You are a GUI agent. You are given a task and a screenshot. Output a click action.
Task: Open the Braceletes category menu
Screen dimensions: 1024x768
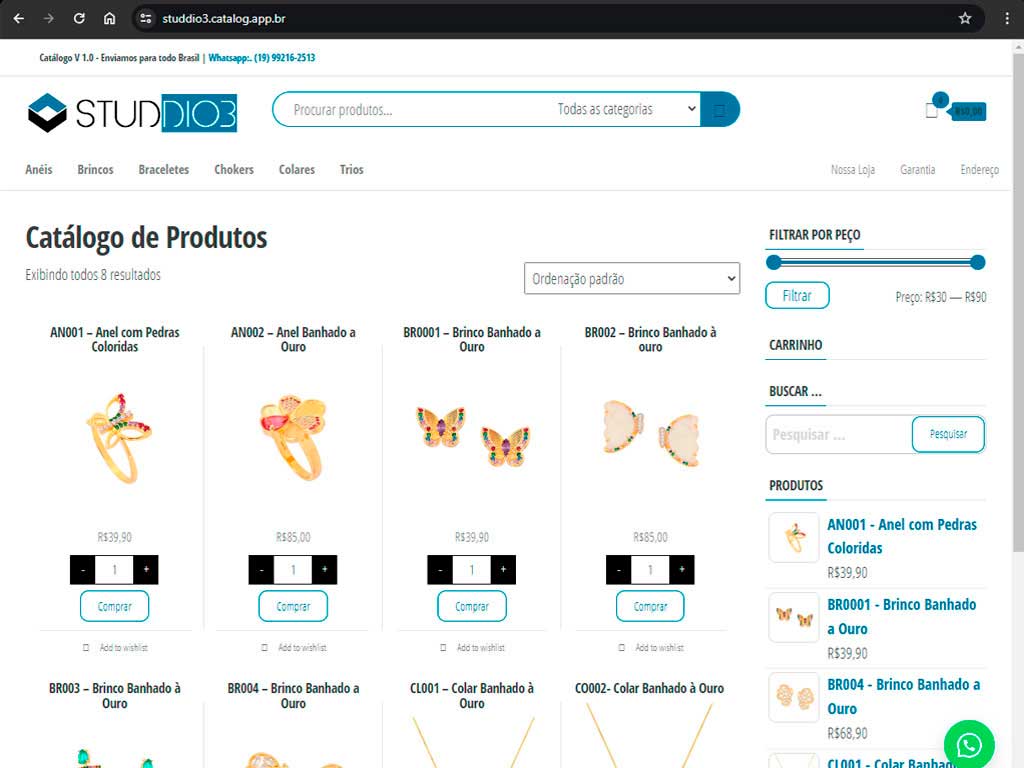click(164, 170)
